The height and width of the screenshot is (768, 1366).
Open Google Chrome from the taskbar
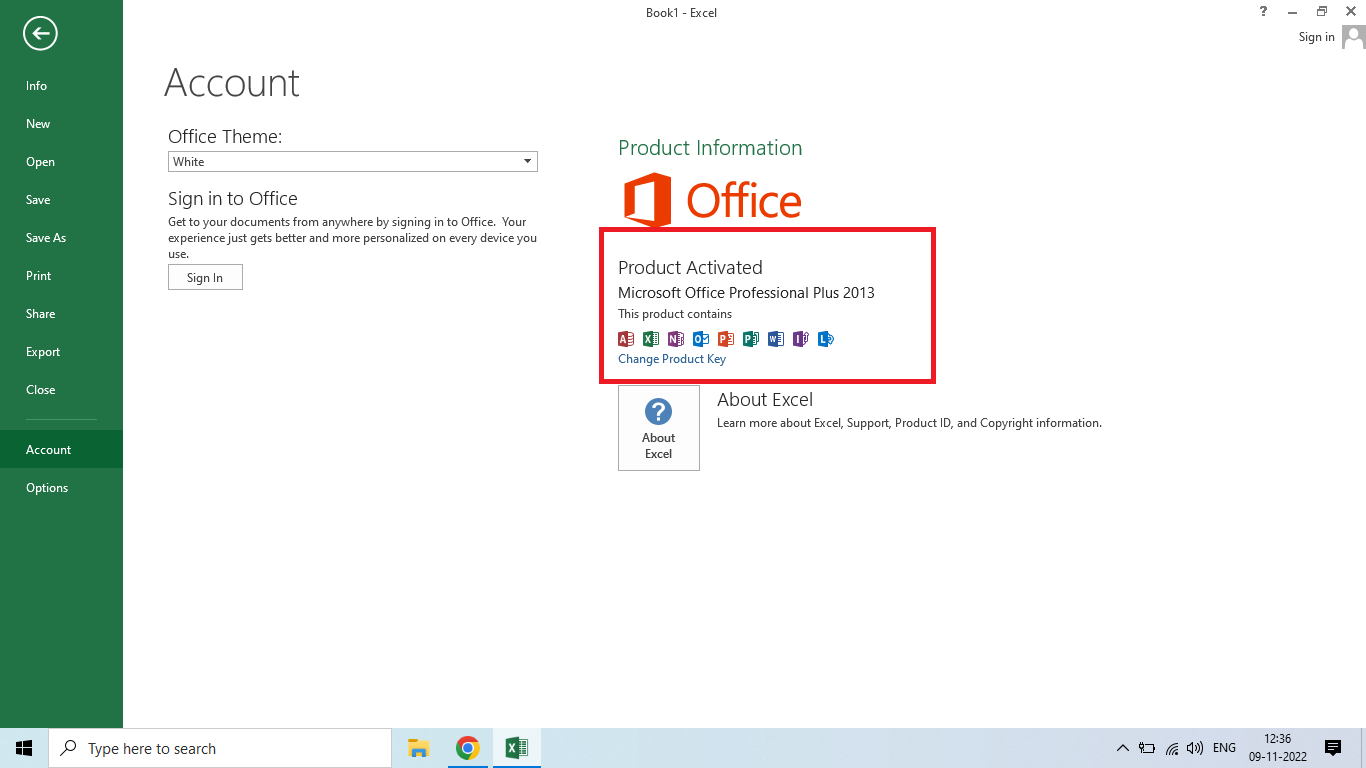point(467,748)
